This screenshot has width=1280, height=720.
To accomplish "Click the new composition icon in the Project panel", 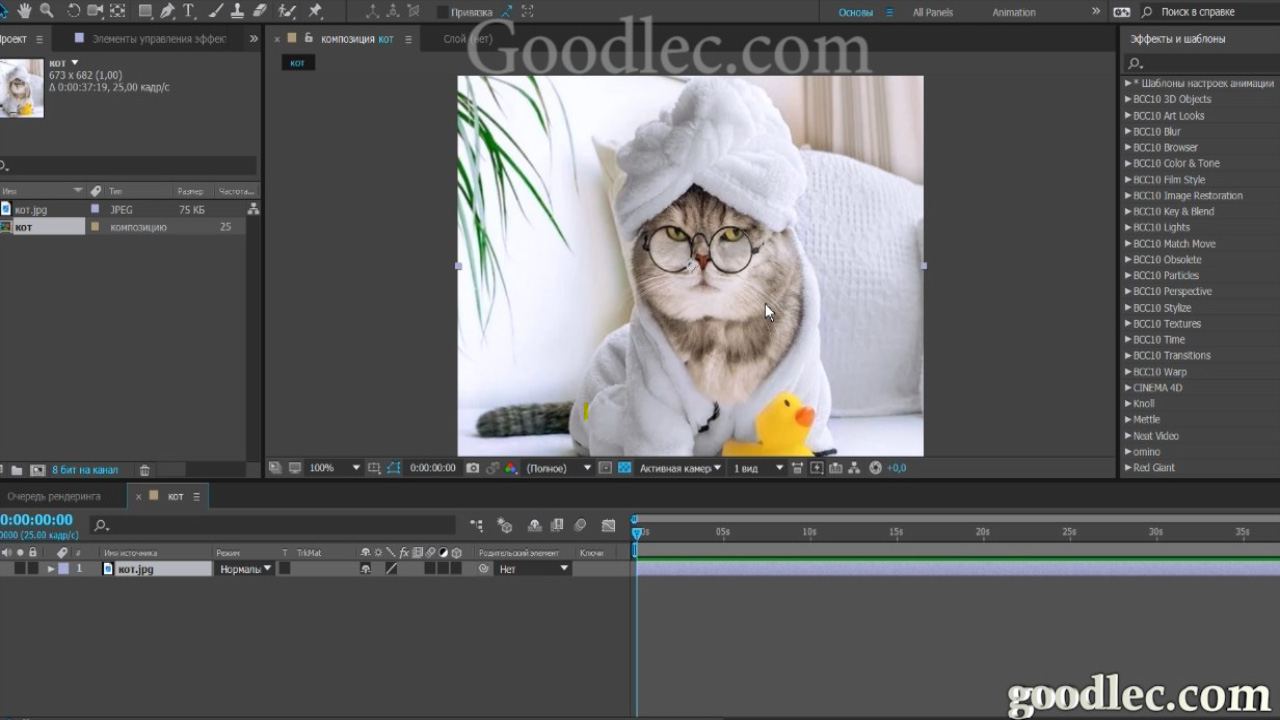I will [x=38, y=470].
